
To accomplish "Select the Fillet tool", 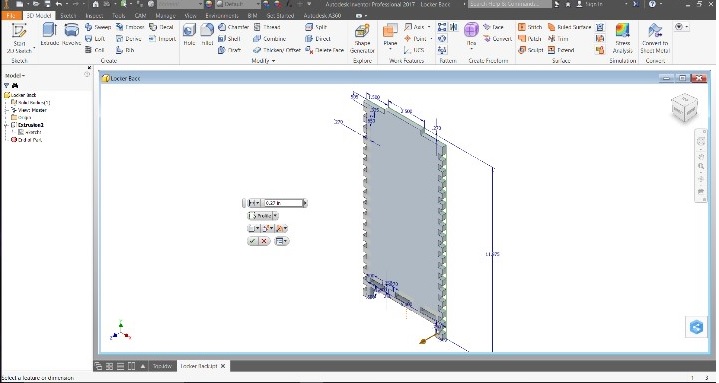I will [x=207, y=34].
